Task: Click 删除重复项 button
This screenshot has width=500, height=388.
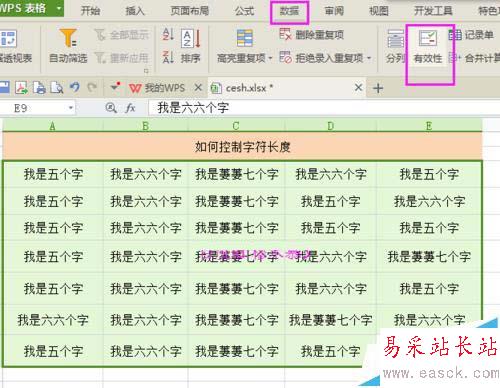Action: click(311, 35)
